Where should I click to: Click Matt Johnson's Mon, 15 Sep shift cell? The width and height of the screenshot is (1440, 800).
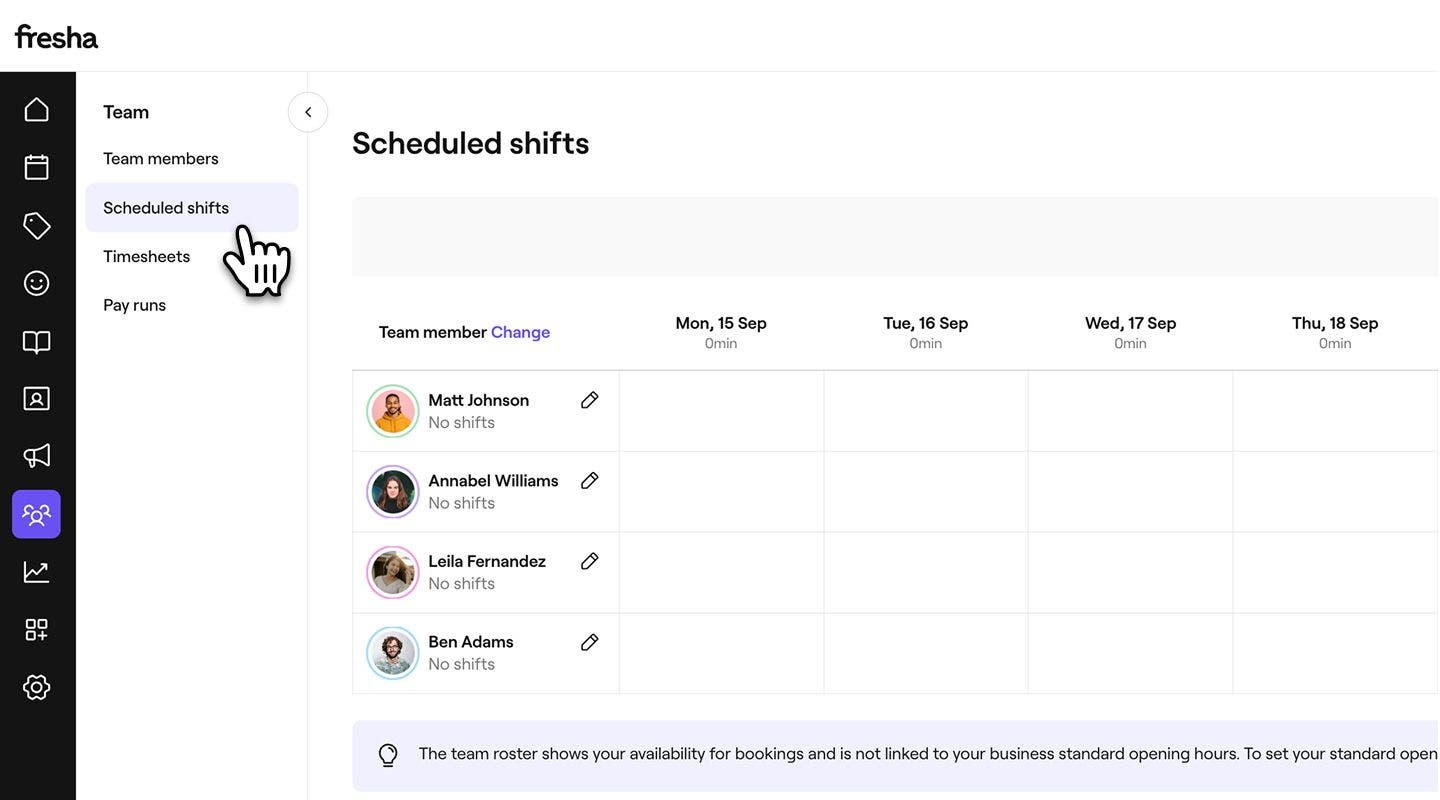[721, 411]
